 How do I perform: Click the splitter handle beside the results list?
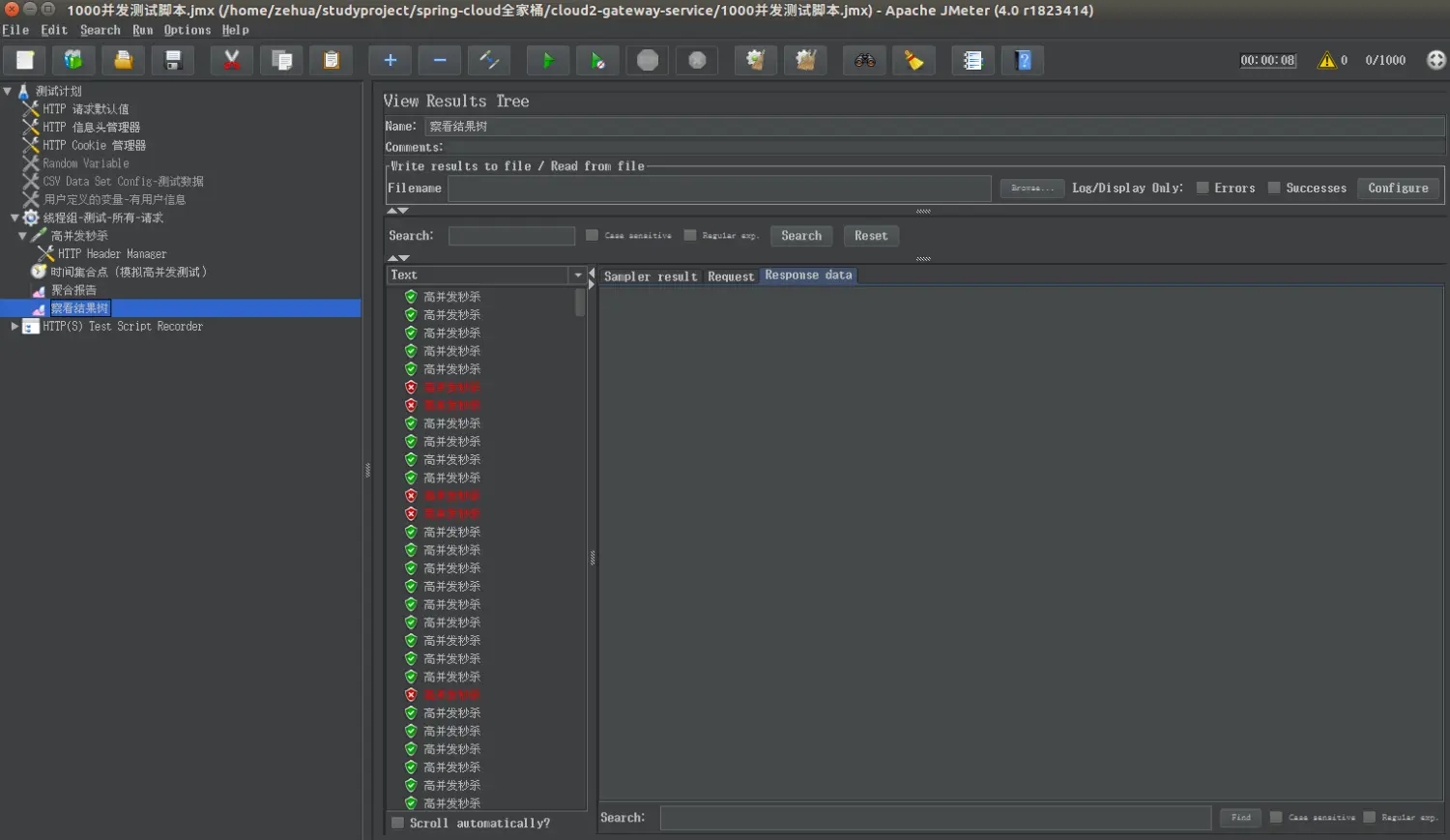[593, 558]
